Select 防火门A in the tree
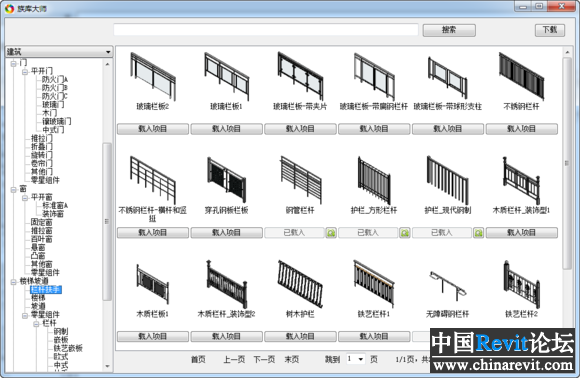Viewport: 580px width, 378px height. pos(54,79)
